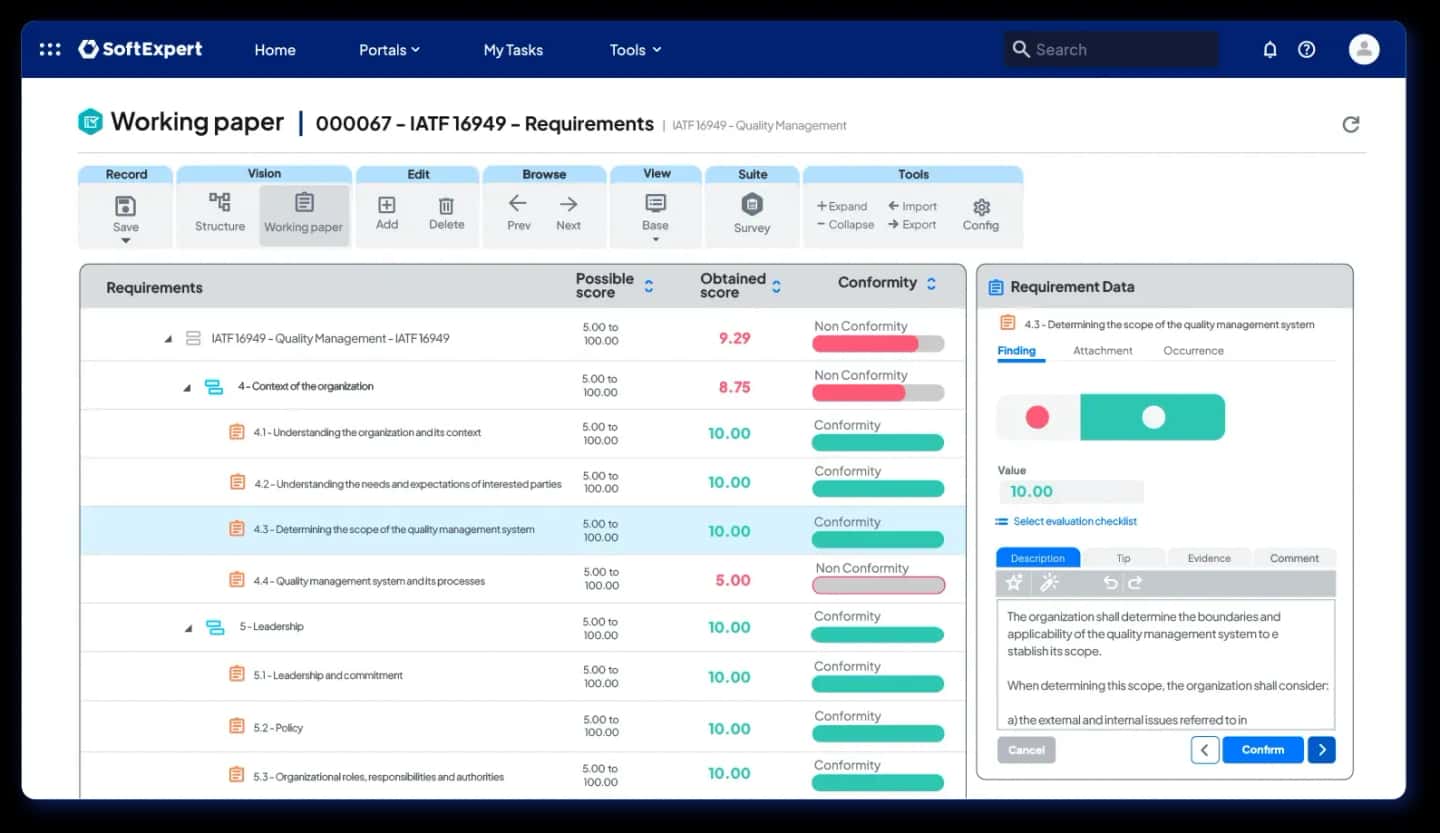Sort by Conformity column arrows
1440x833 pixels.
coord(931,284)
